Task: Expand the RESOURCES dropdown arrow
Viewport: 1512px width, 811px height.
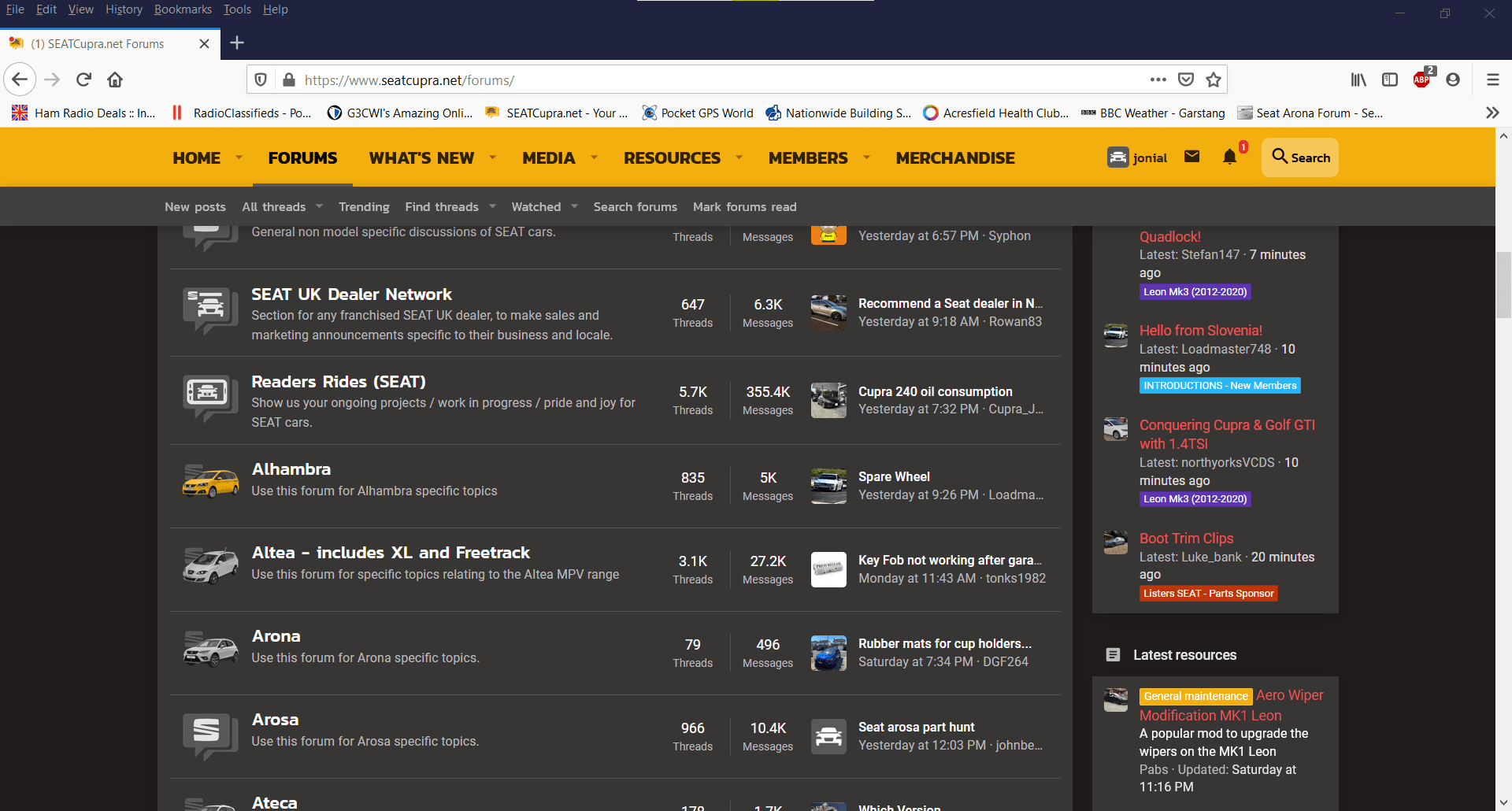Action: (x=739, y=157)
